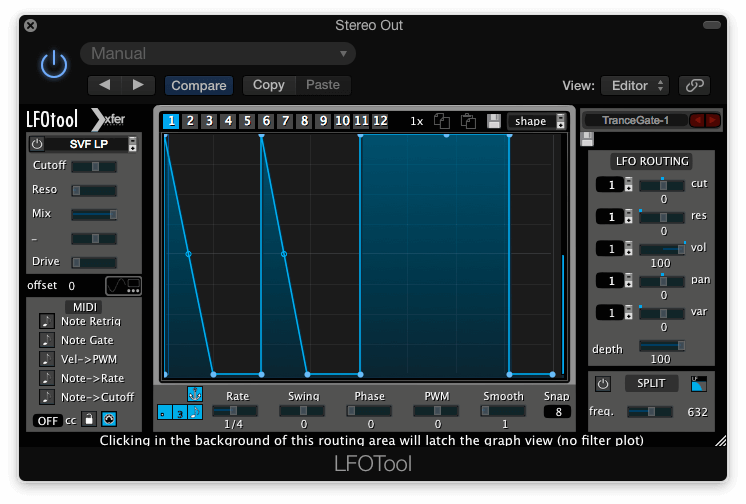
Task: Open the vol routing graph number selector
Action: tap(614, 249)
